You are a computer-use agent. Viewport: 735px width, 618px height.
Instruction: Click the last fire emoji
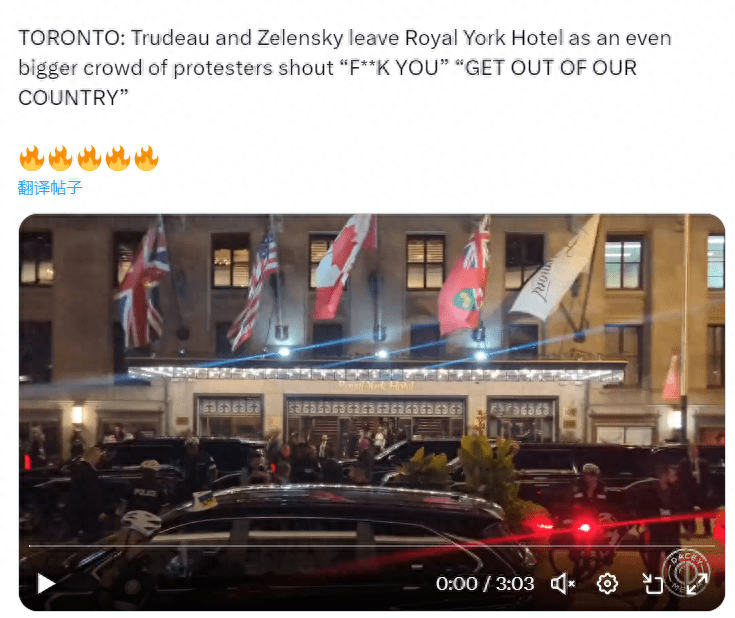pyautogui.click(x=147, y=158)
